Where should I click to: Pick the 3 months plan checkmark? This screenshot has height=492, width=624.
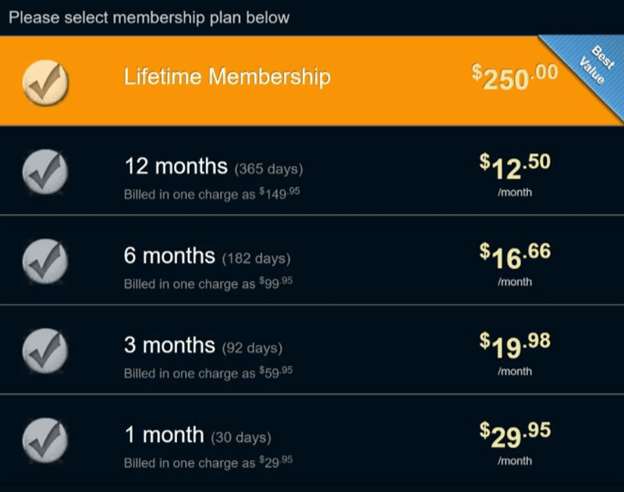(45, 351)
